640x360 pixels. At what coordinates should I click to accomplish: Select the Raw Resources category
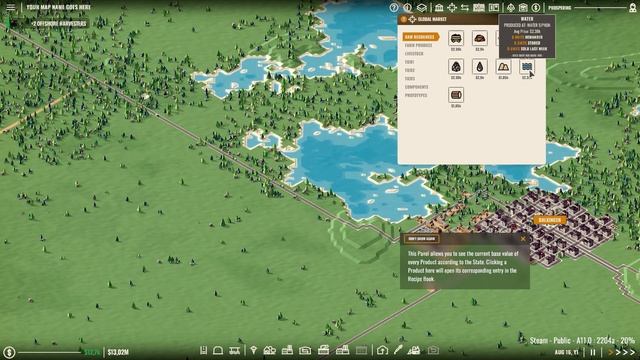coord(420,37)
